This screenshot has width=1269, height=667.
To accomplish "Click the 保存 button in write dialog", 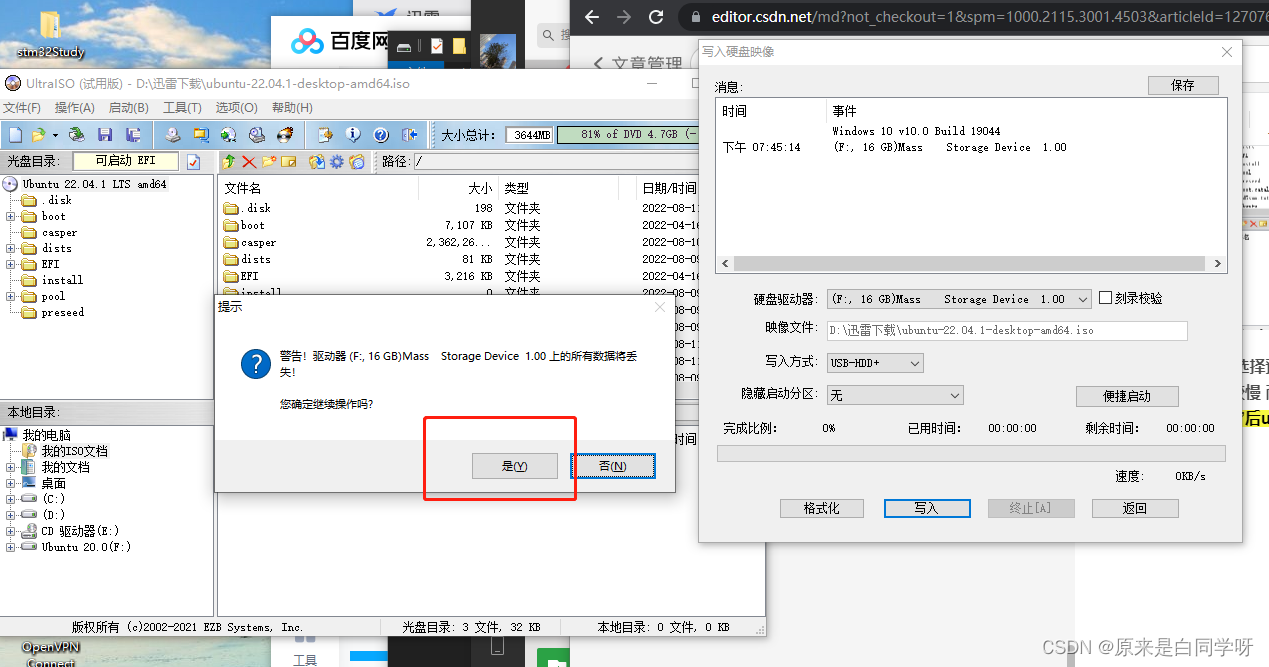I will click(1183, 85).
